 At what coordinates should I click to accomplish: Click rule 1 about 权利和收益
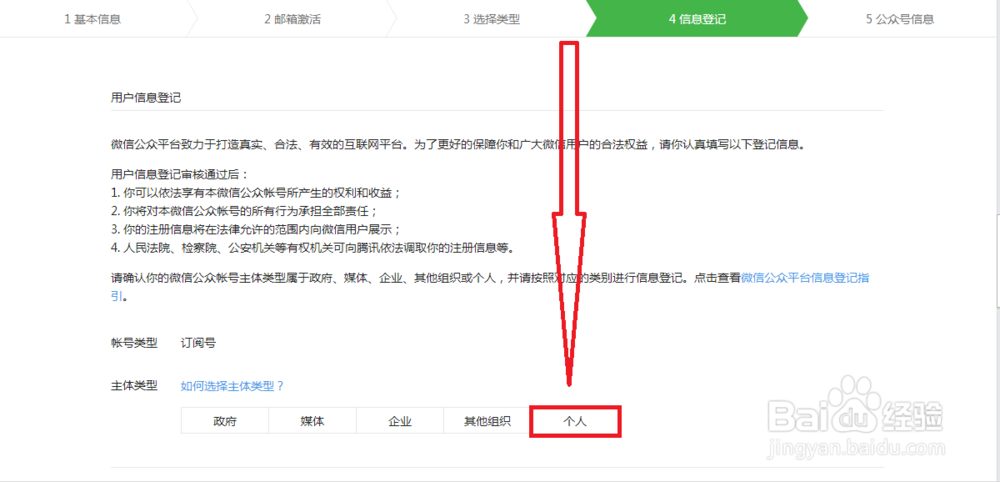(x=256, y=193)
